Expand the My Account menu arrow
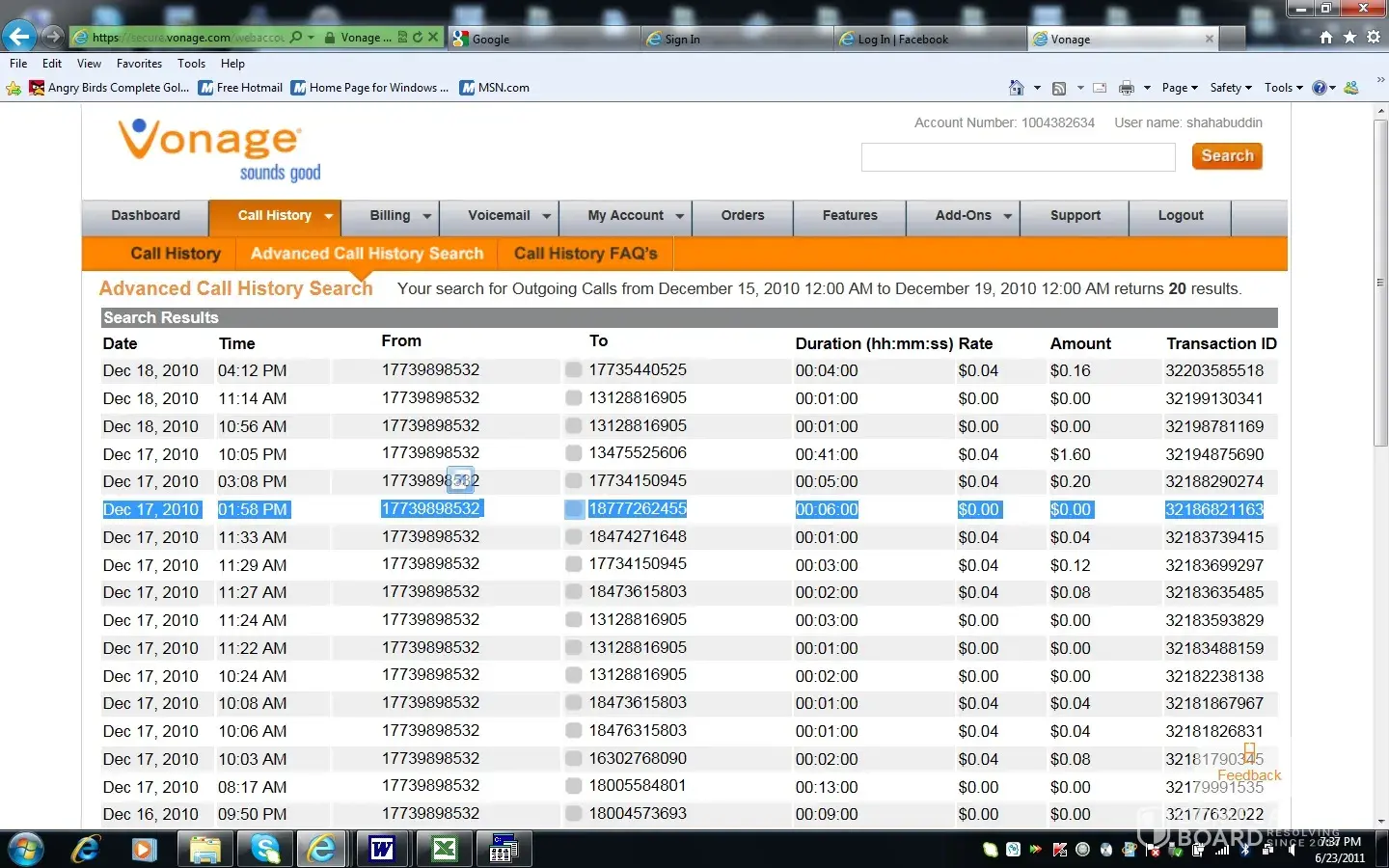 click(x=679, y=216)
